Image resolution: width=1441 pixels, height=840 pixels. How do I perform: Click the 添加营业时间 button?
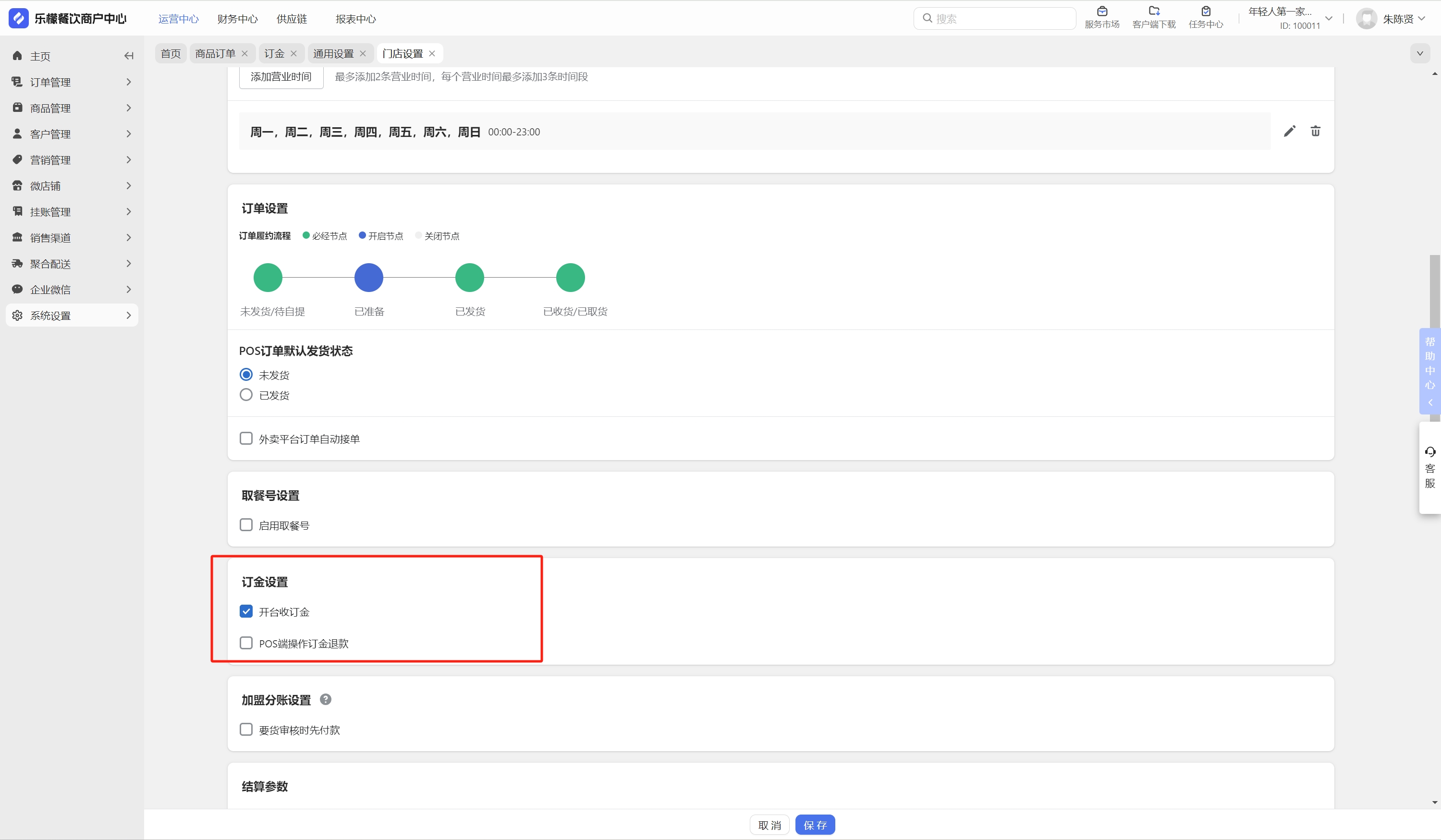281,77
